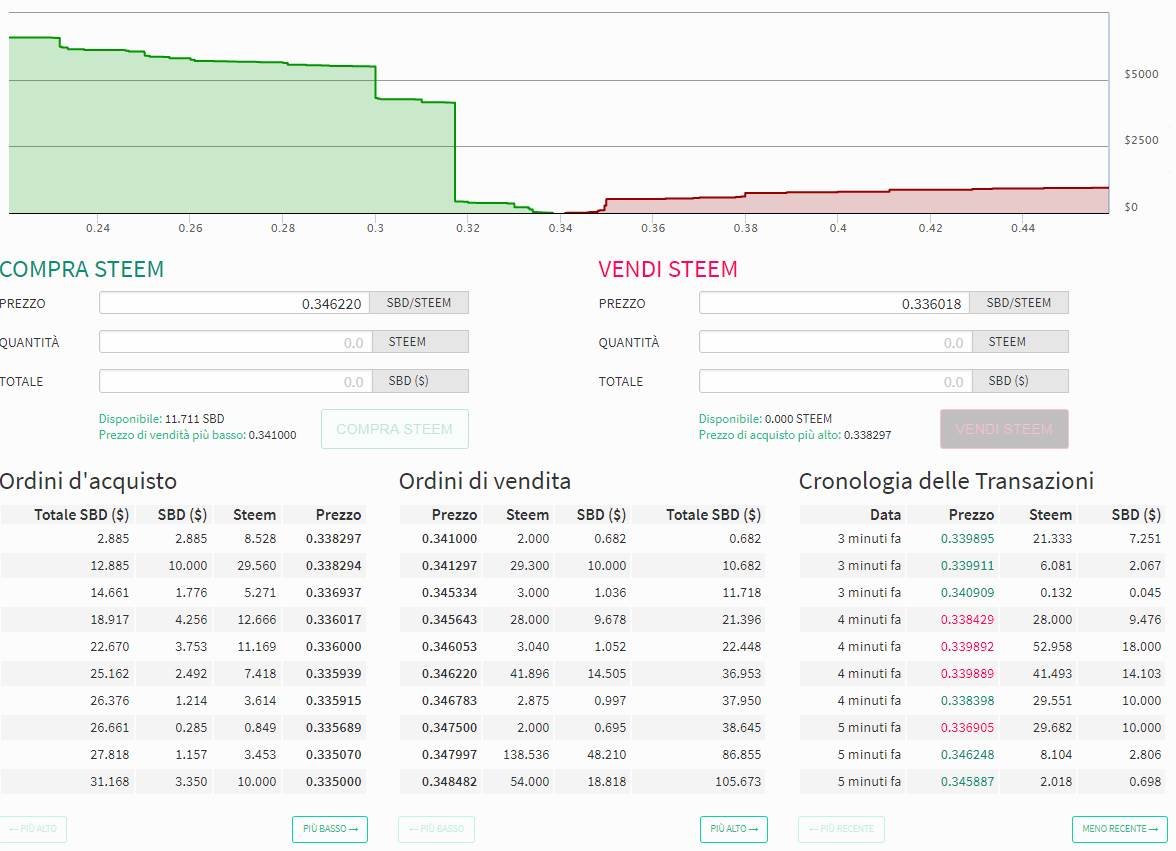Click PIÙ ALTO under sell orders
This screenshot has height=851, width=1176.
pos(734,829)
